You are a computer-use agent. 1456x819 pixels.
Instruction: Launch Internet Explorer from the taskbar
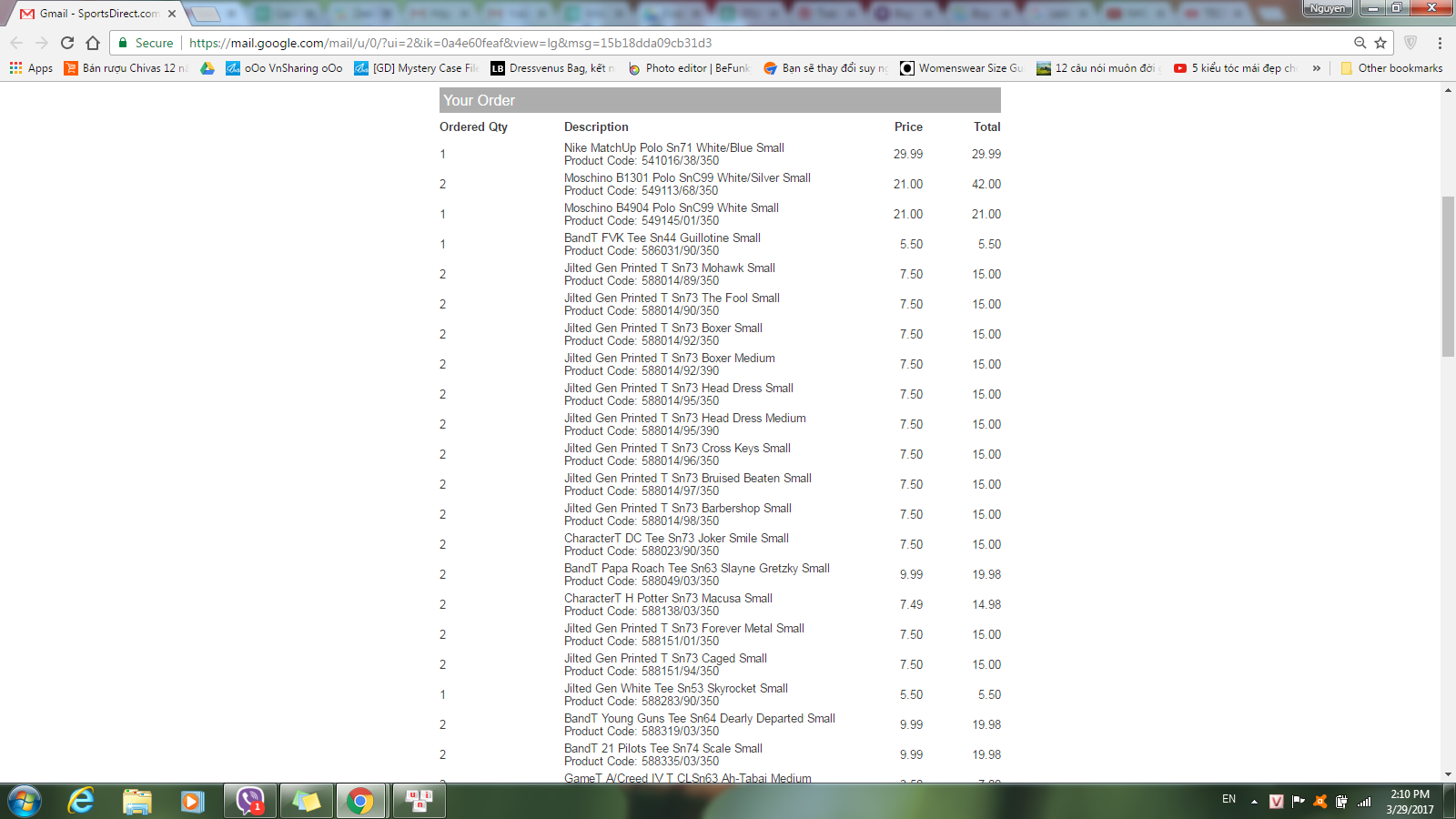pos(81,801)
